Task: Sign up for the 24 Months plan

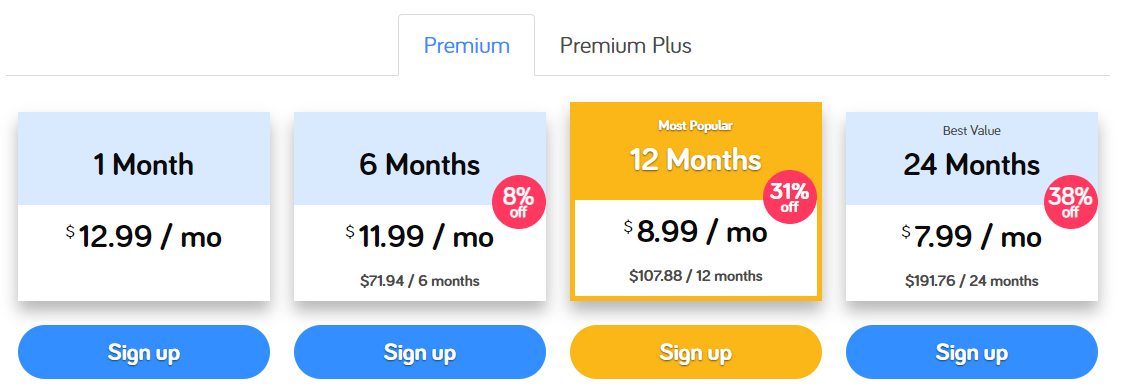Action: 971,352
